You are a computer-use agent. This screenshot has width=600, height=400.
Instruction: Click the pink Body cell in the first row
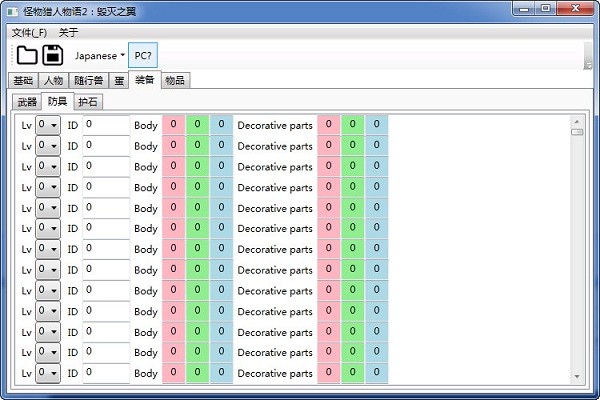click(x=173, y=125)
